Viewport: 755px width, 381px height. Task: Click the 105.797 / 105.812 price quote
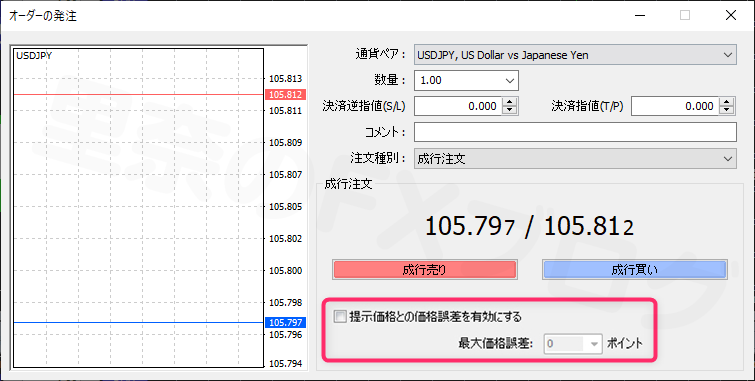pyautogui.click(x=529, y=227)
